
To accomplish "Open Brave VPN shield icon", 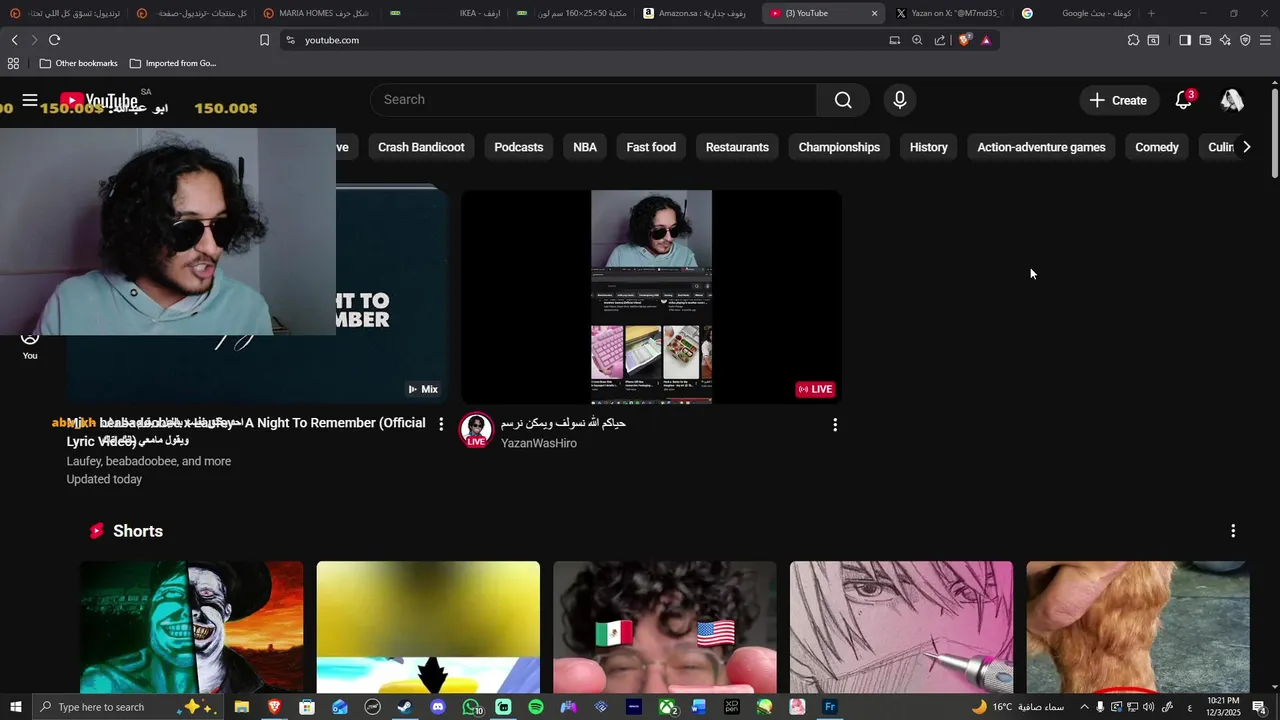I will [1245, 40].
